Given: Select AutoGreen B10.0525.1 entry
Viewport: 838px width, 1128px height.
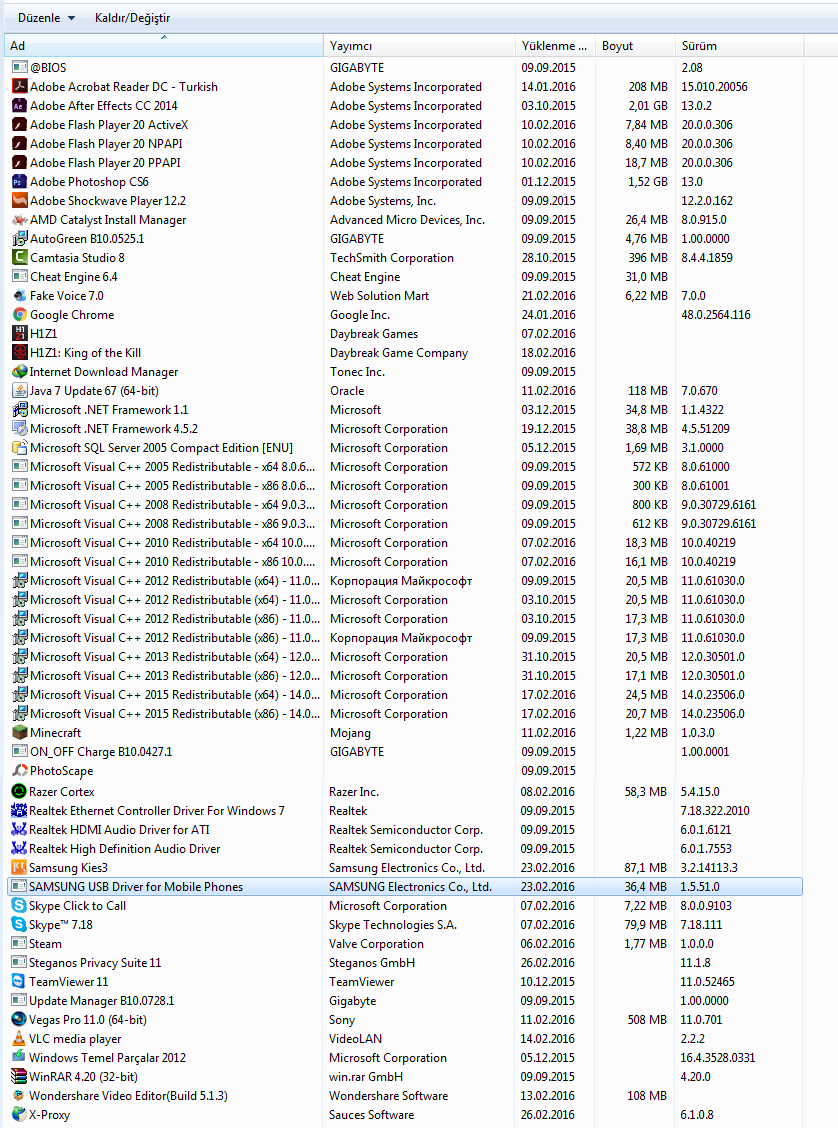Looking at the screenshot, I should (404, 238).
